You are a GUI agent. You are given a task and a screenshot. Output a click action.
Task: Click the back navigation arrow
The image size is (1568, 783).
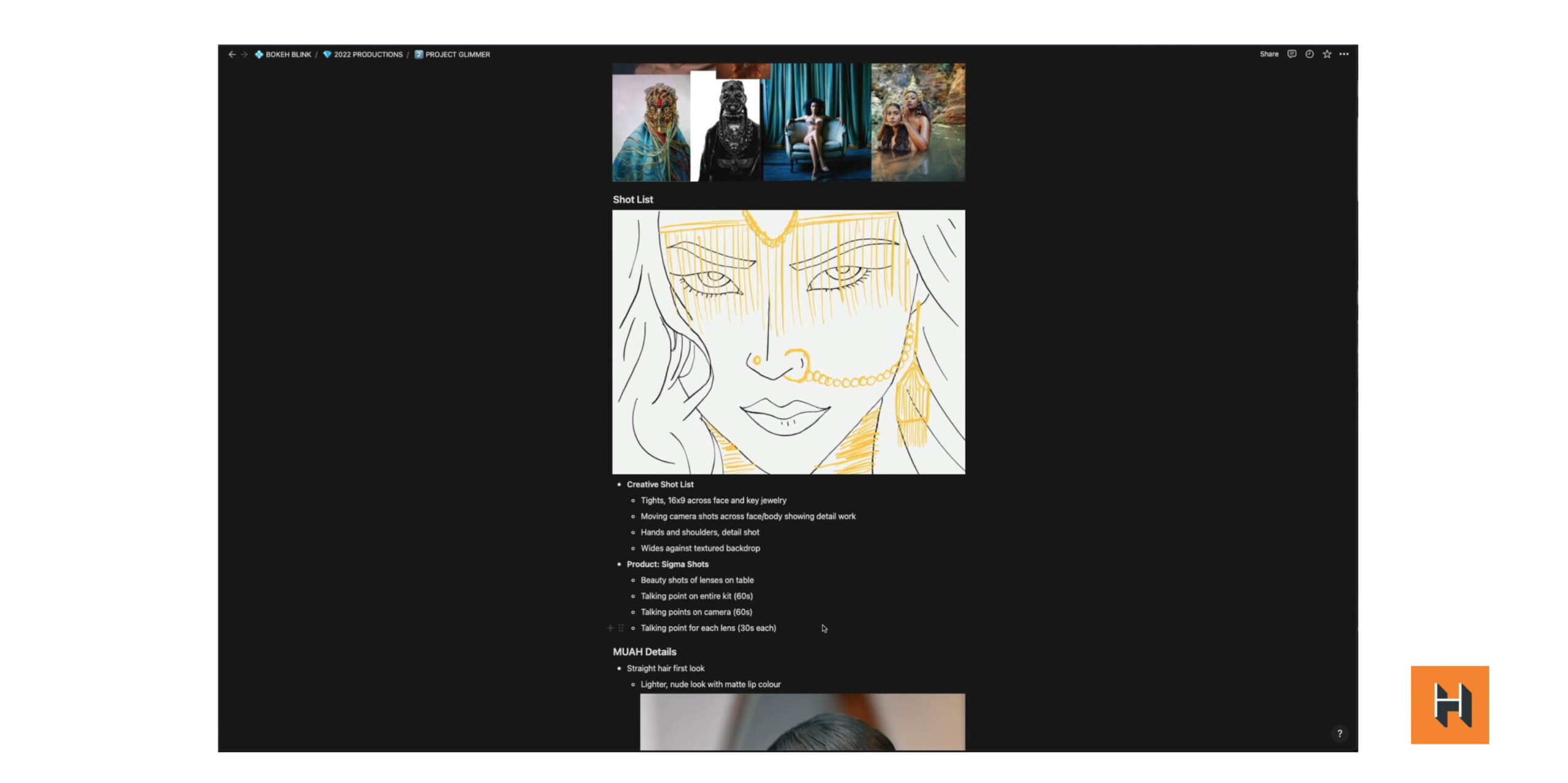point(232,55)
